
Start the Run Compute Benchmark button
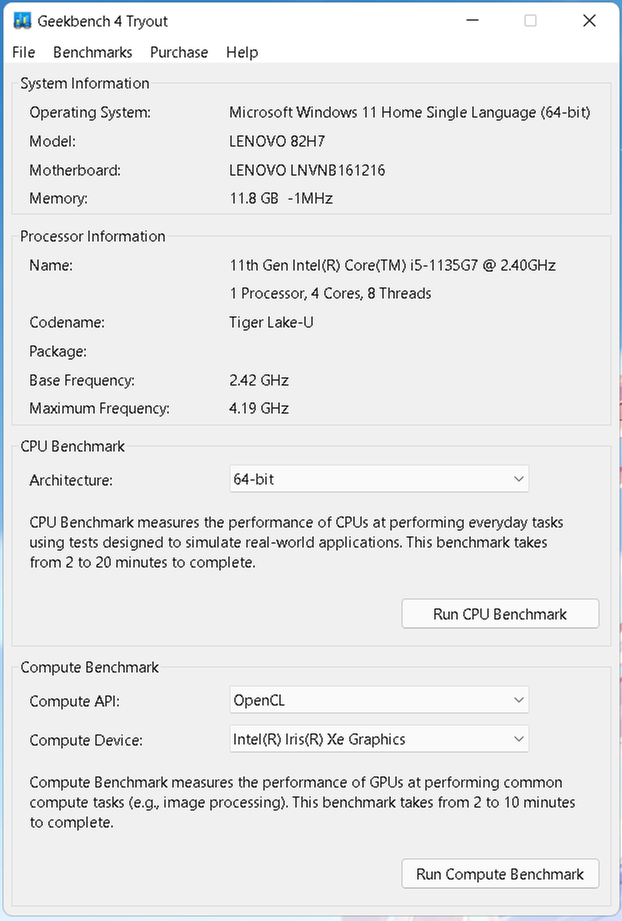coord(500,874)
